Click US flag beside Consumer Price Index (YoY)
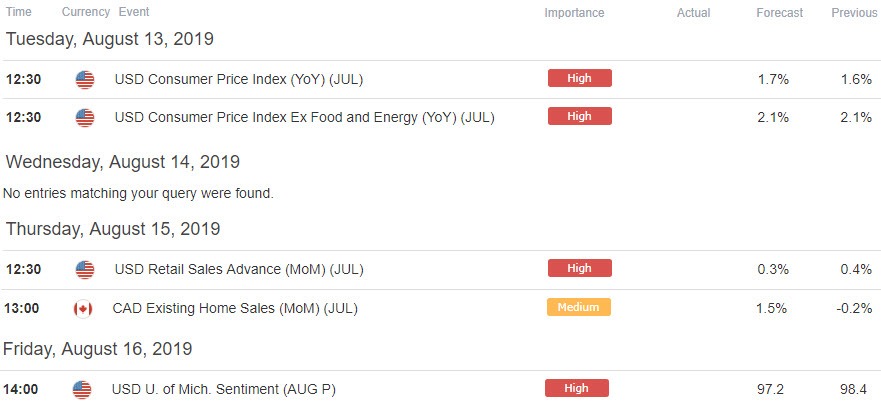 click(85, 79)
